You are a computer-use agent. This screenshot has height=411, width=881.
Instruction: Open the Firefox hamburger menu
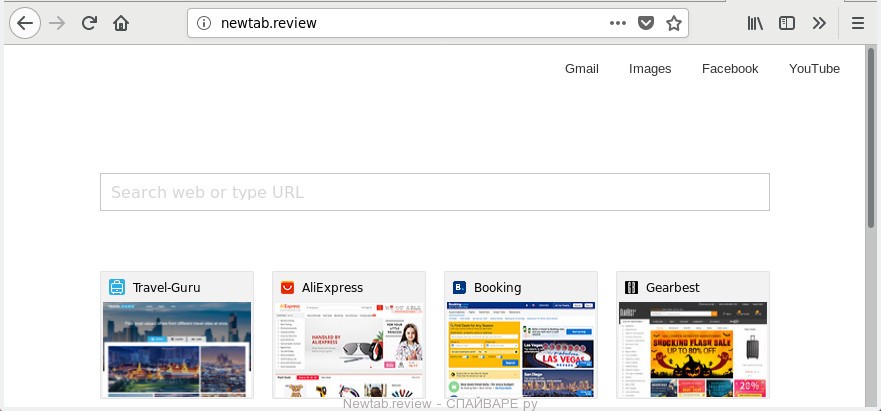(857, 23)
